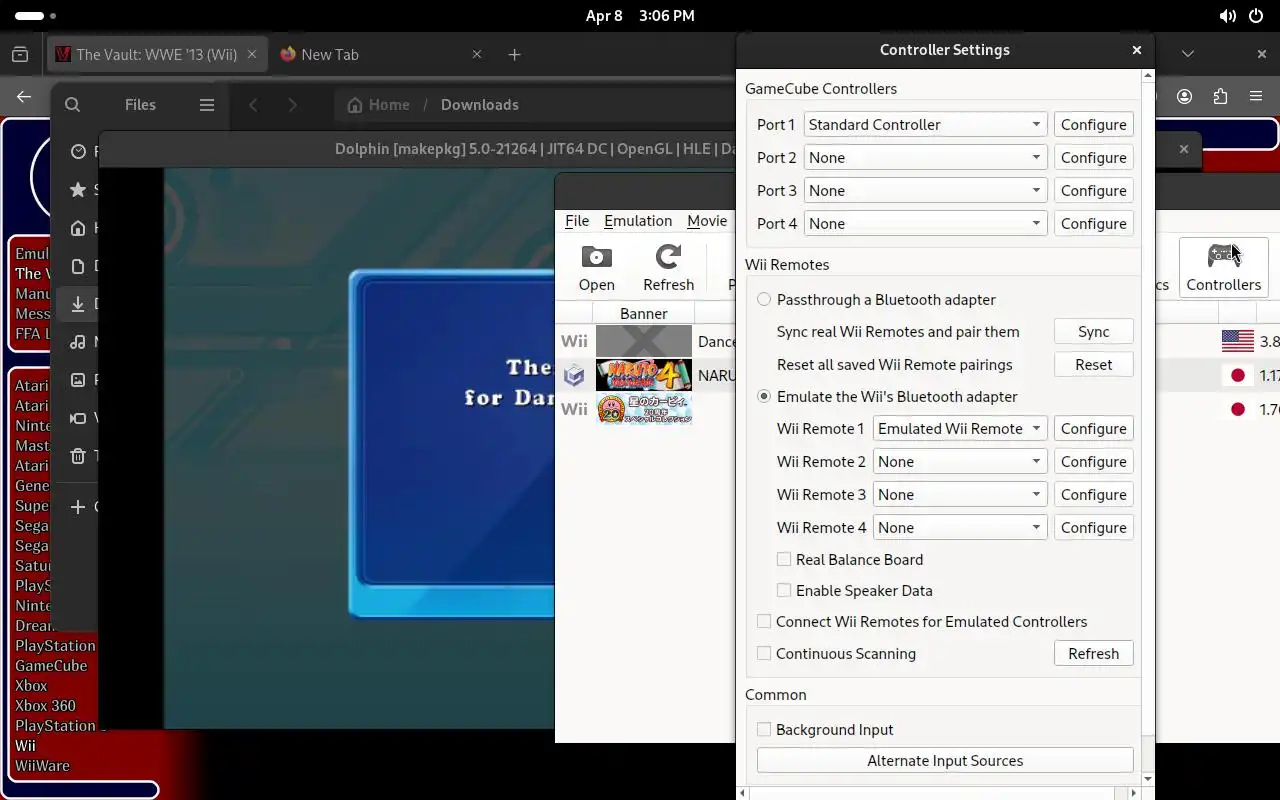Click the GameCube platform icon in game list
The width and height of the screenshot is (1280, 800).
coord(574,375)
